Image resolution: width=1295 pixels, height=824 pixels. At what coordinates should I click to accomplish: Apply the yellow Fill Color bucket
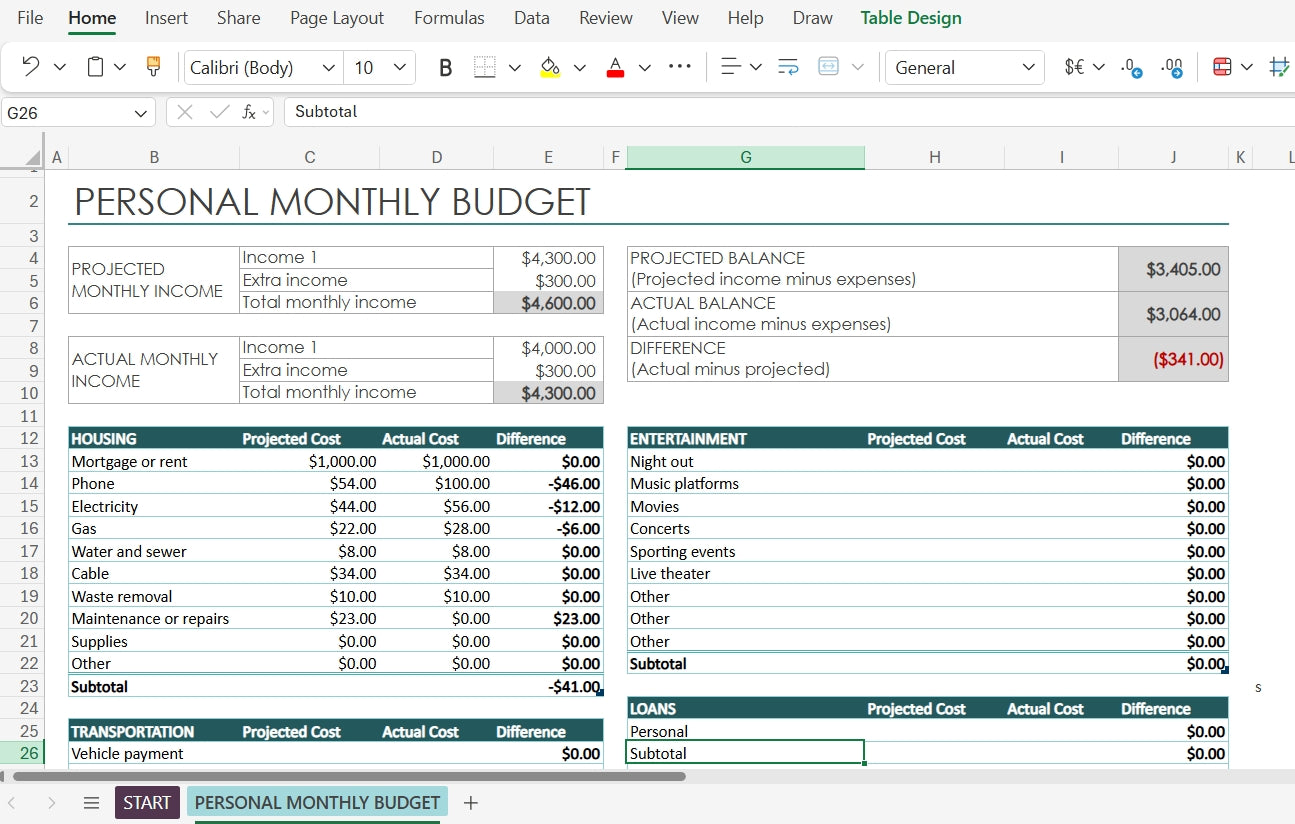pos(550,67)
